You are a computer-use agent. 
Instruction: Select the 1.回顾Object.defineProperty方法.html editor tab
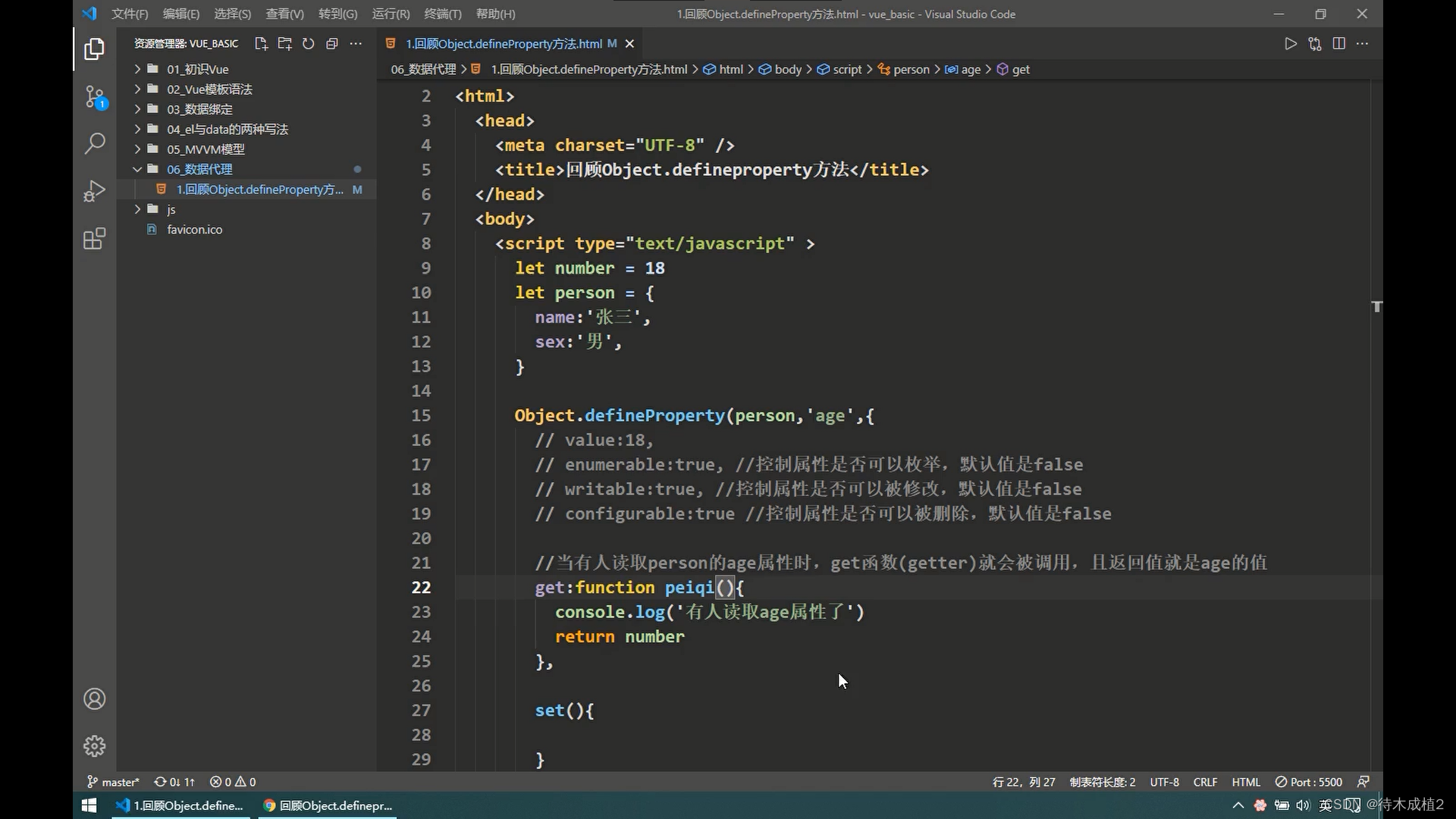[510, 44]
